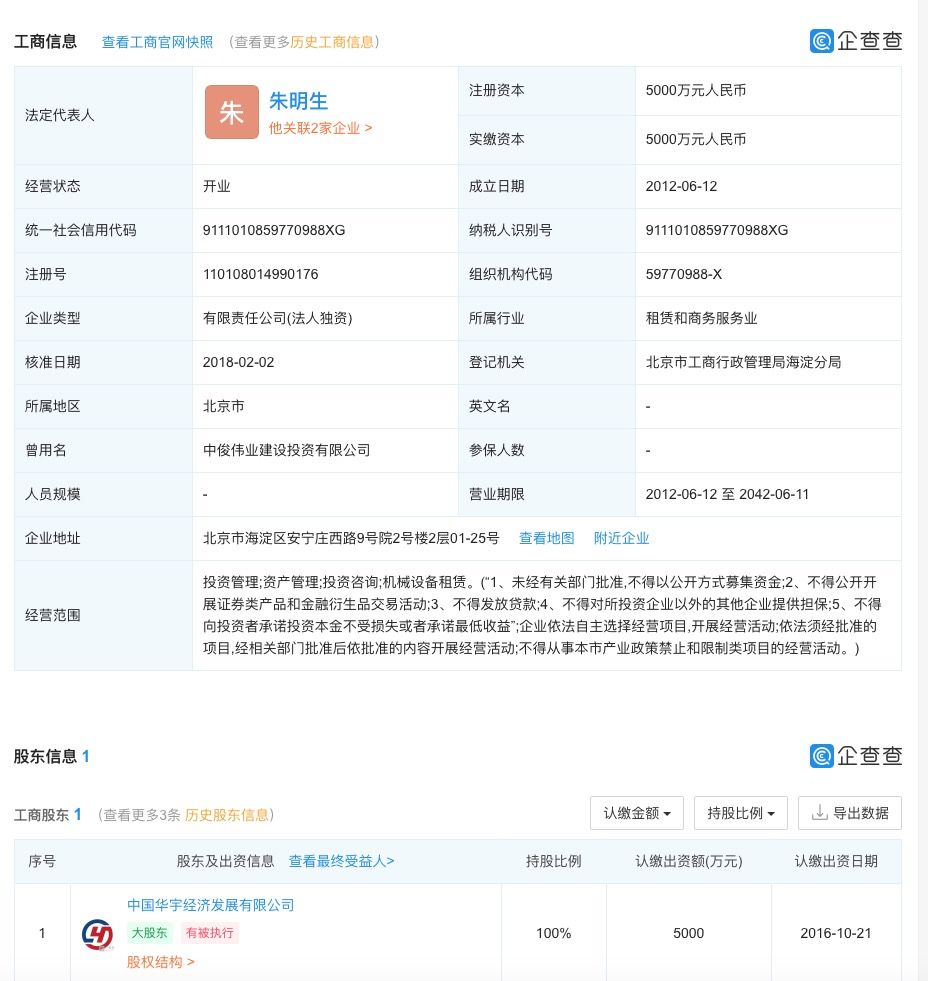Select the credit code 9111010859770988XG under 统一社会信用代码
This screenshot has height=981, width=928.
click(x=274, y=230)
